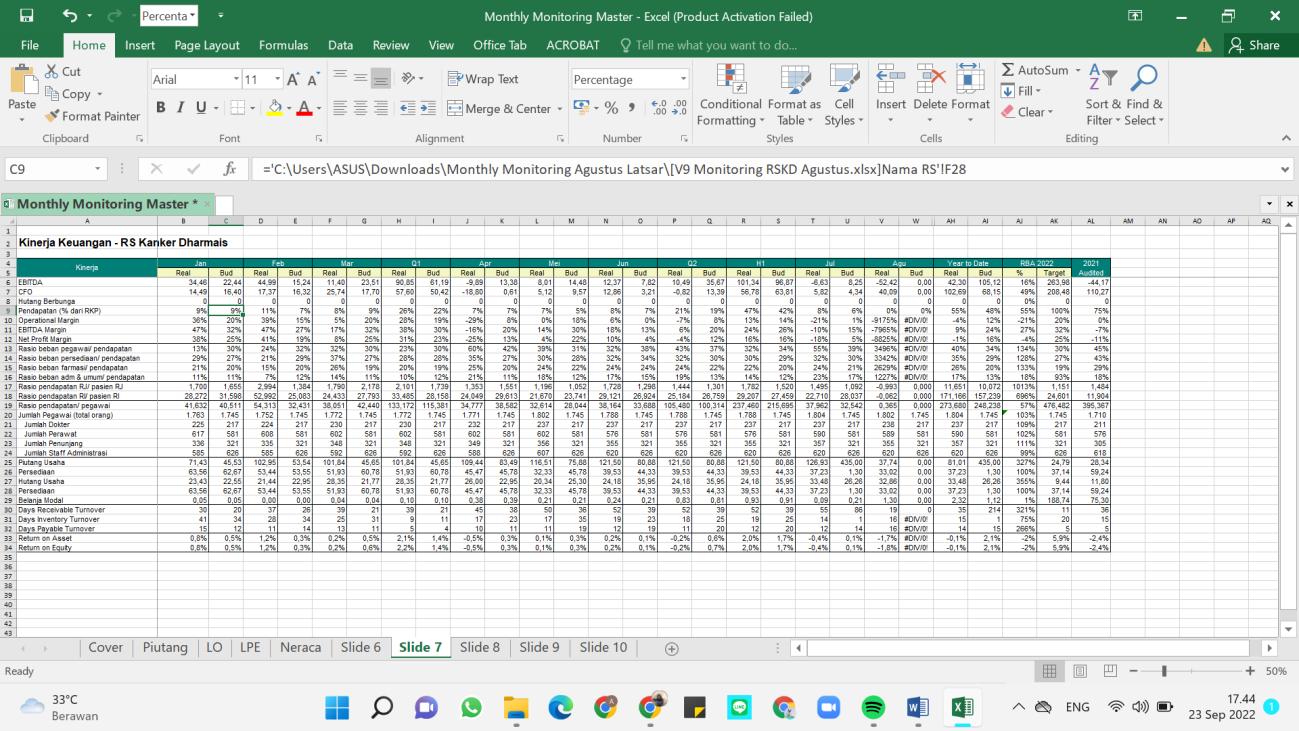The image size is (1299, 731).
Task: Open the font size 11 dropdown
Action: (276, 80)
